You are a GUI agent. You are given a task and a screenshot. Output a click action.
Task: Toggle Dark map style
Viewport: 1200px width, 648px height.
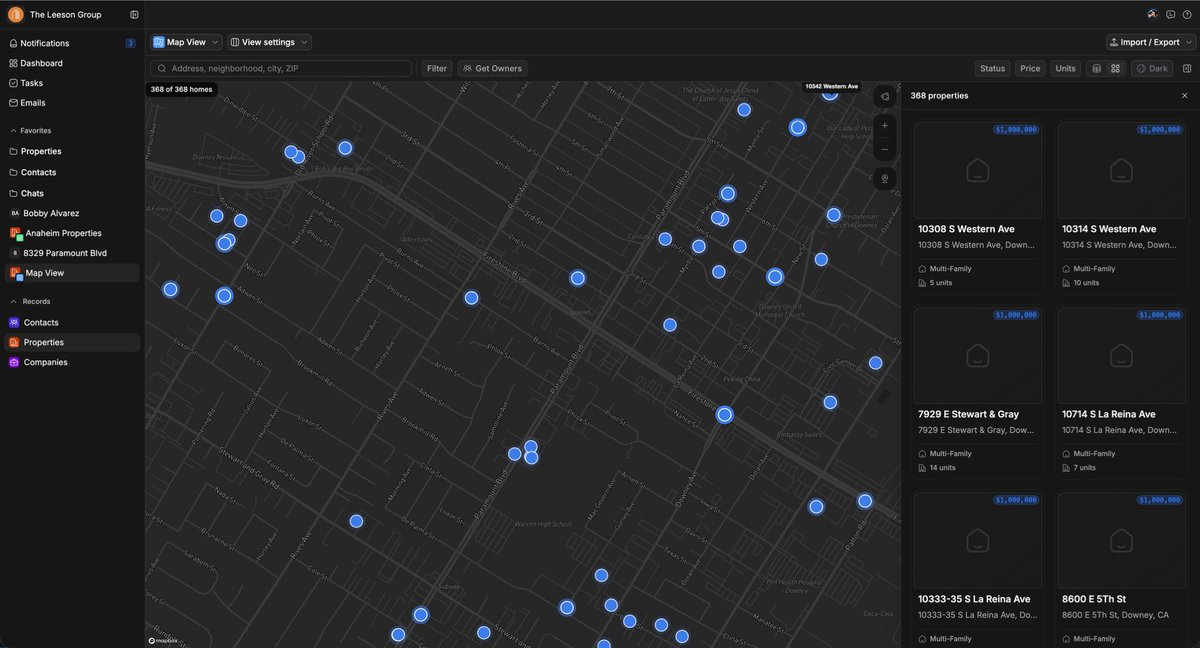[1151, 69]
